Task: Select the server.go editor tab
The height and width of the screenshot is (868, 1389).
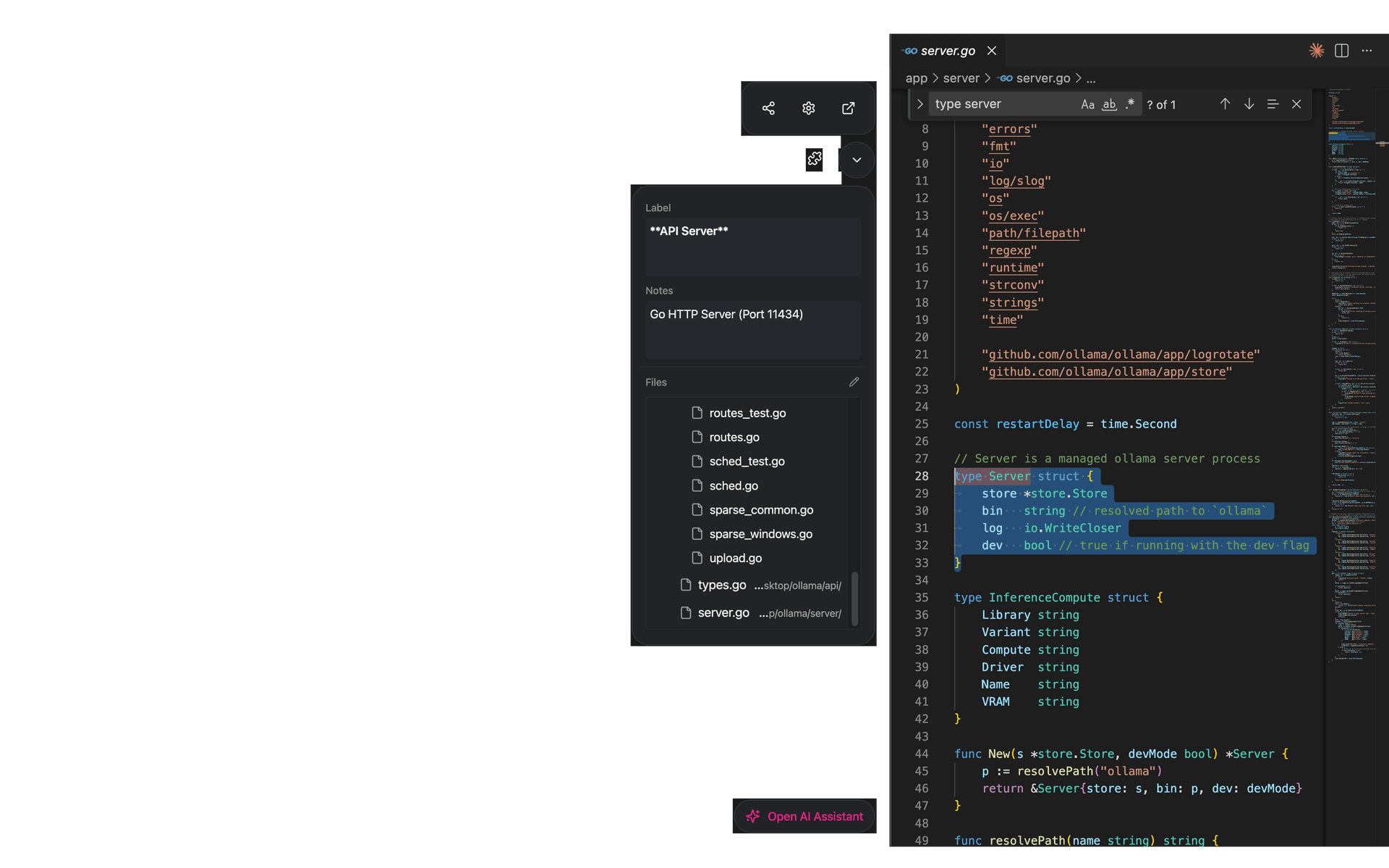Action: coord(946,51)
